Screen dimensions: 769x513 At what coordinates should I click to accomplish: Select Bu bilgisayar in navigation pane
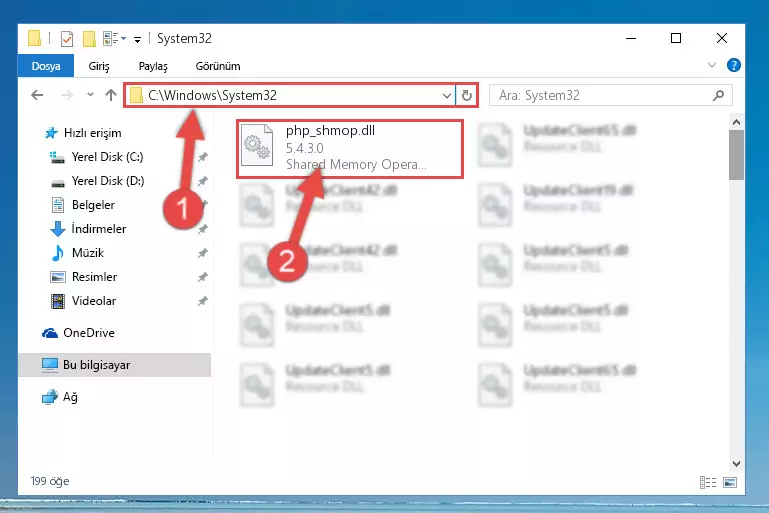pos(114,365)
